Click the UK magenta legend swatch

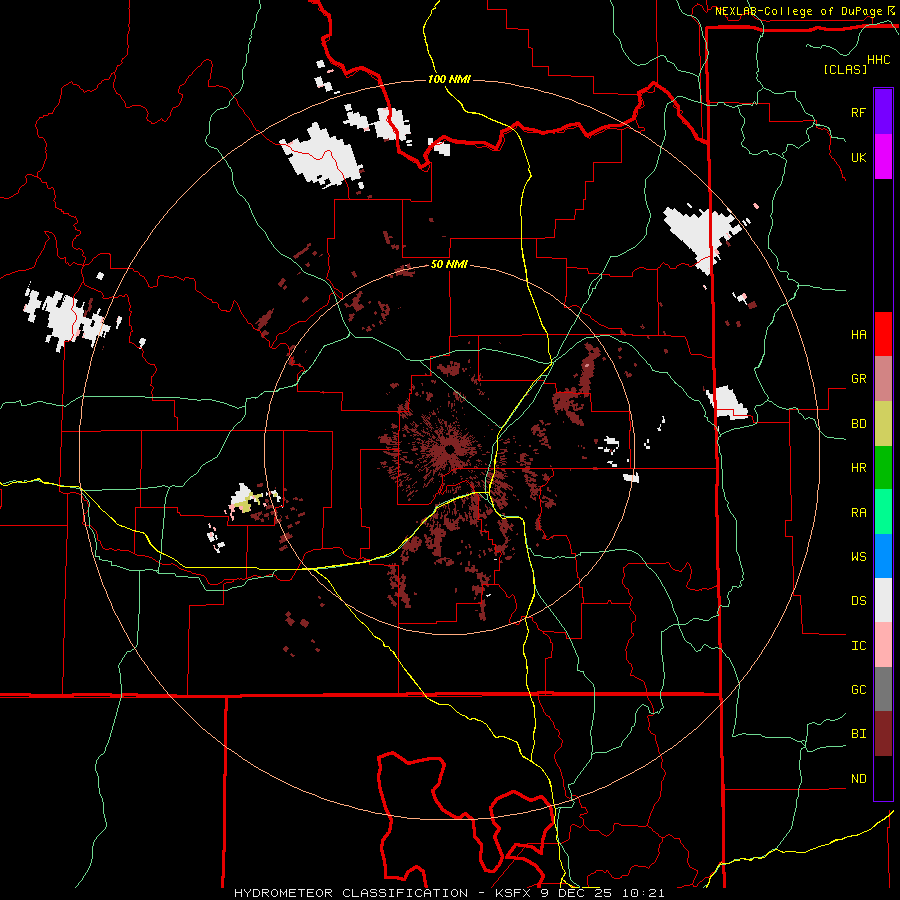[x=883, y=157]
